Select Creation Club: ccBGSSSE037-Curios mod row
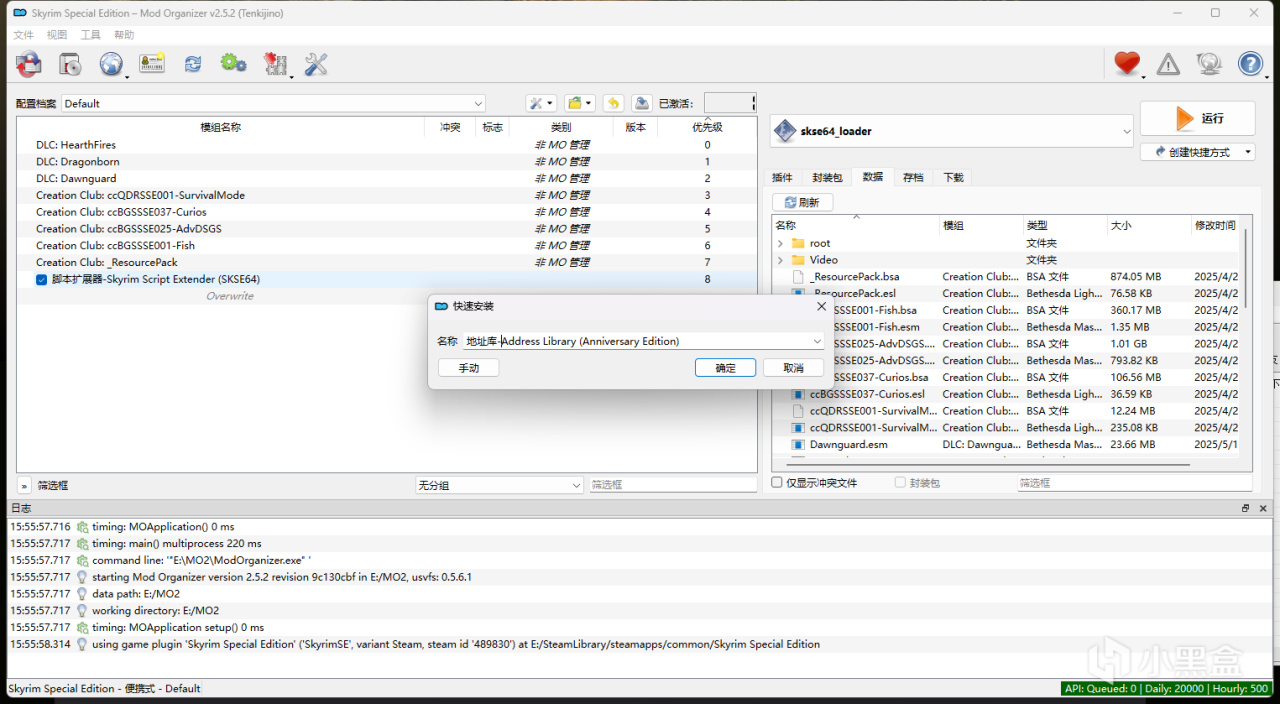This screenshot has width=1280, height=704. [387, 212]
